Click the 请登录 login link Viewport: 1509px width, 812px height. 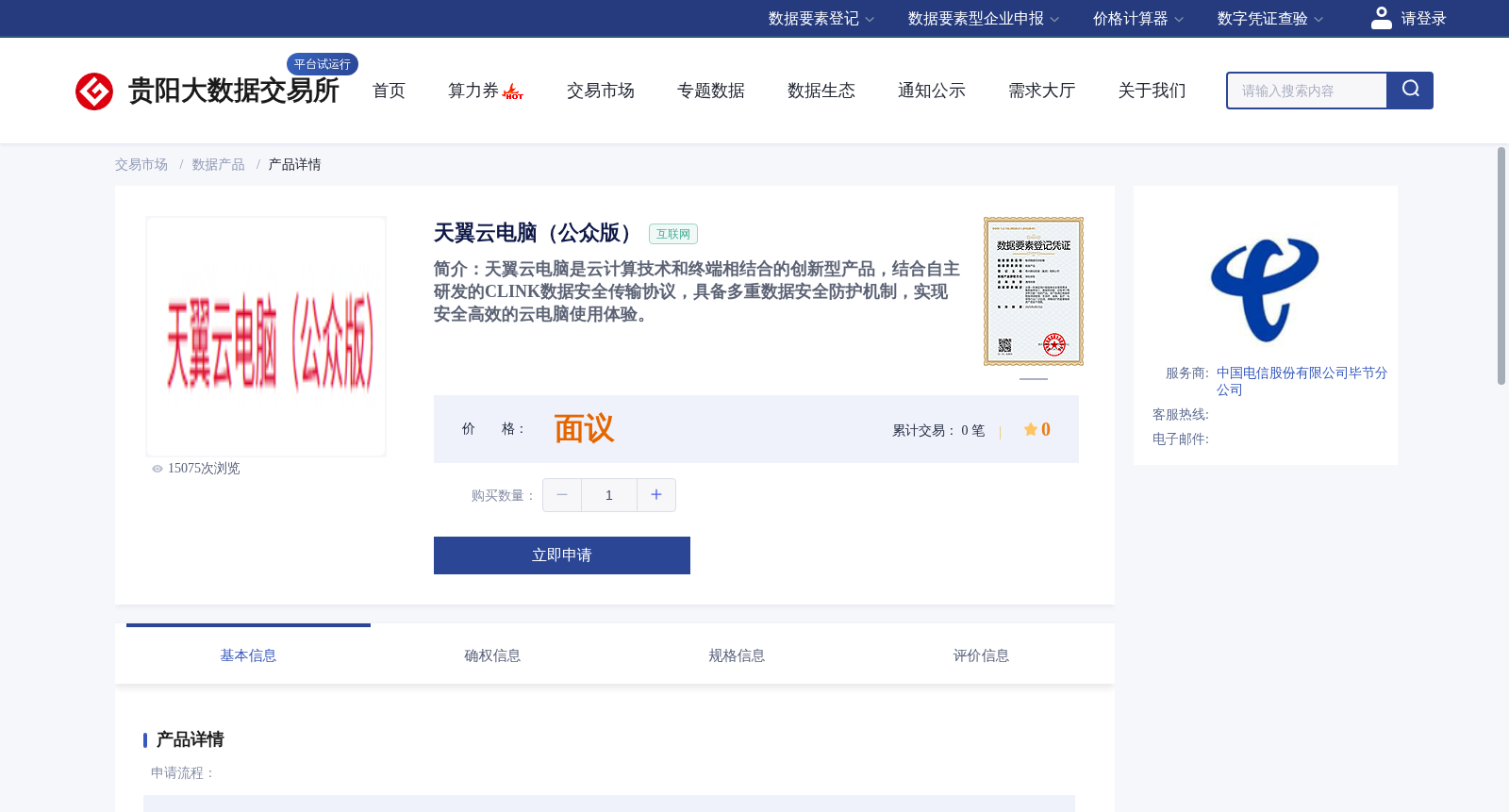pos(1423,19)
